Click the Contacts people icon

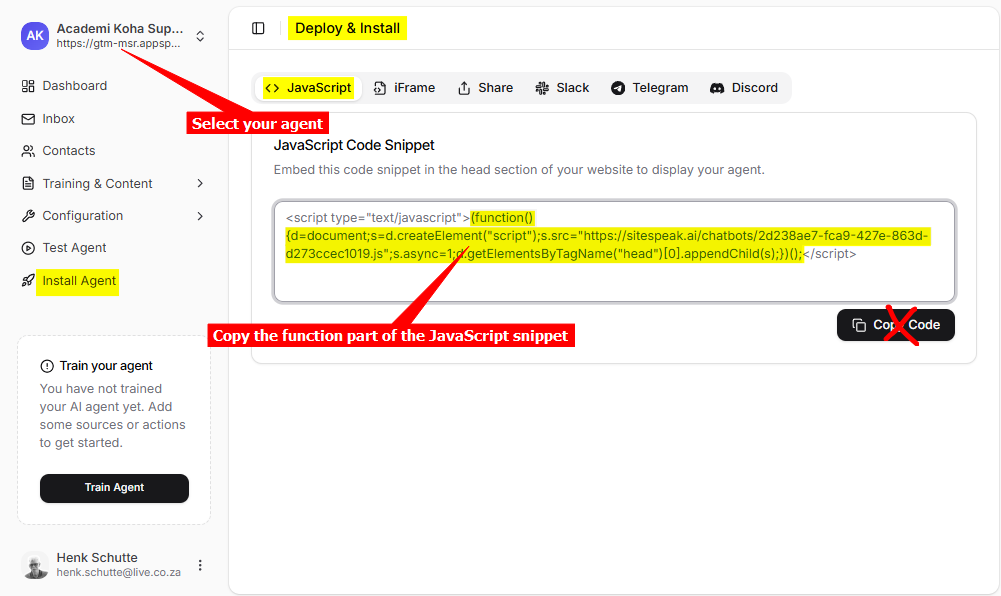click(28, 151)
